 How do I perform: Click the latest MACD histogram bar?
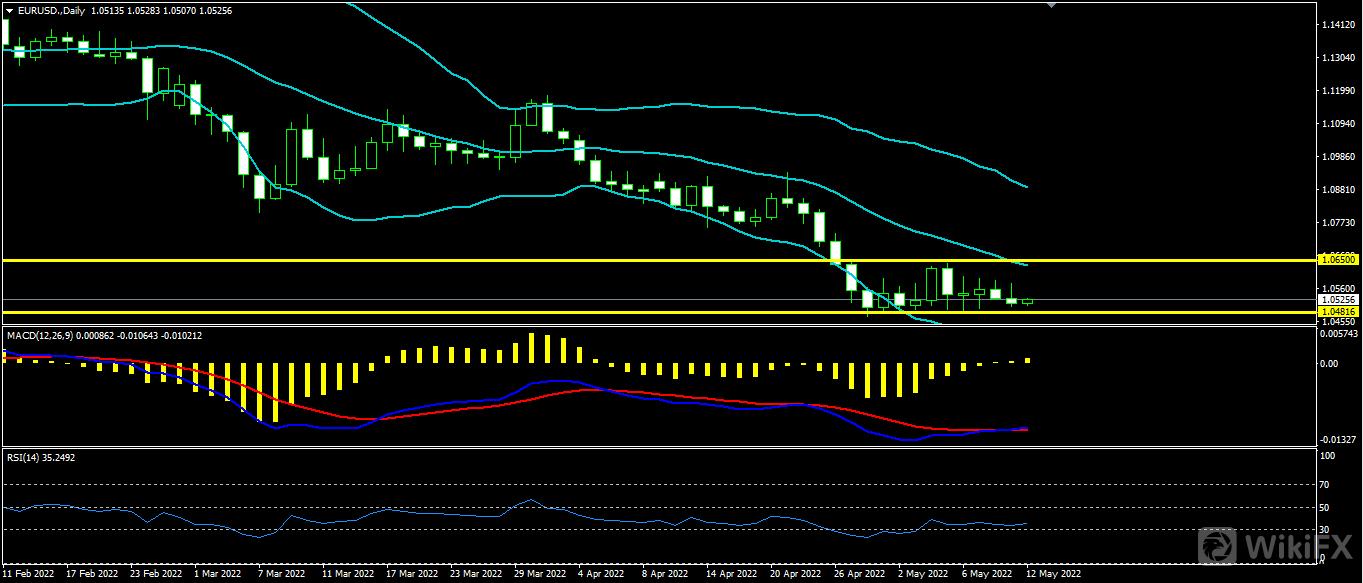coord(1027,360)
